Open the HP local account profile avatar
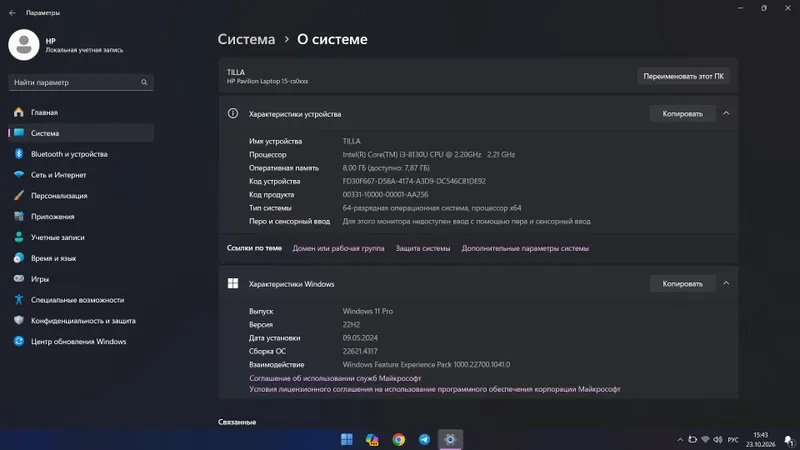The width and height of the screenshot is (800, 450). click(23, 45)
